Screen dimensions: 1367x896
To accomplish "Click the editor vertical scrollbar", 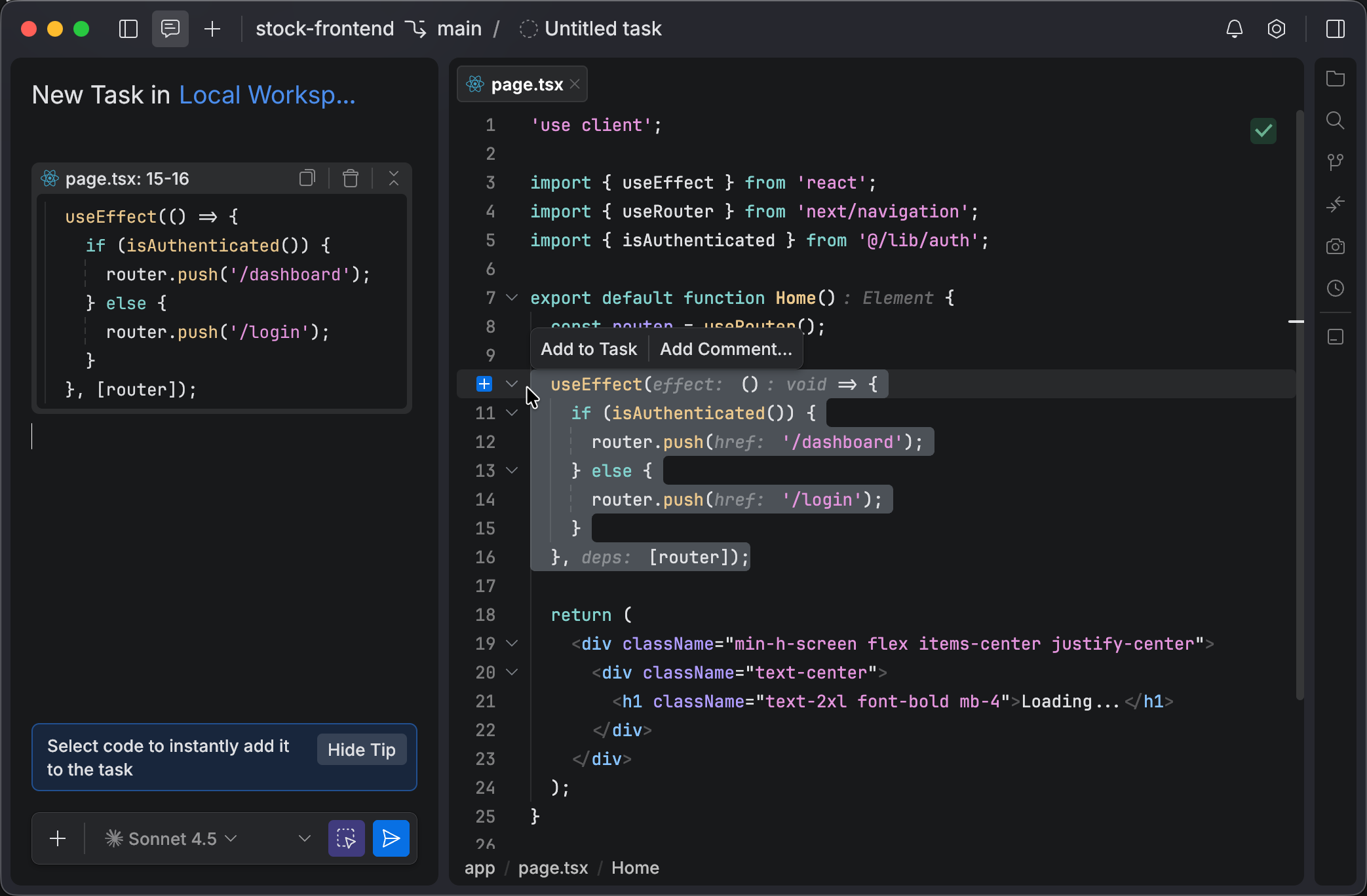I will [x=1300, y=406].
